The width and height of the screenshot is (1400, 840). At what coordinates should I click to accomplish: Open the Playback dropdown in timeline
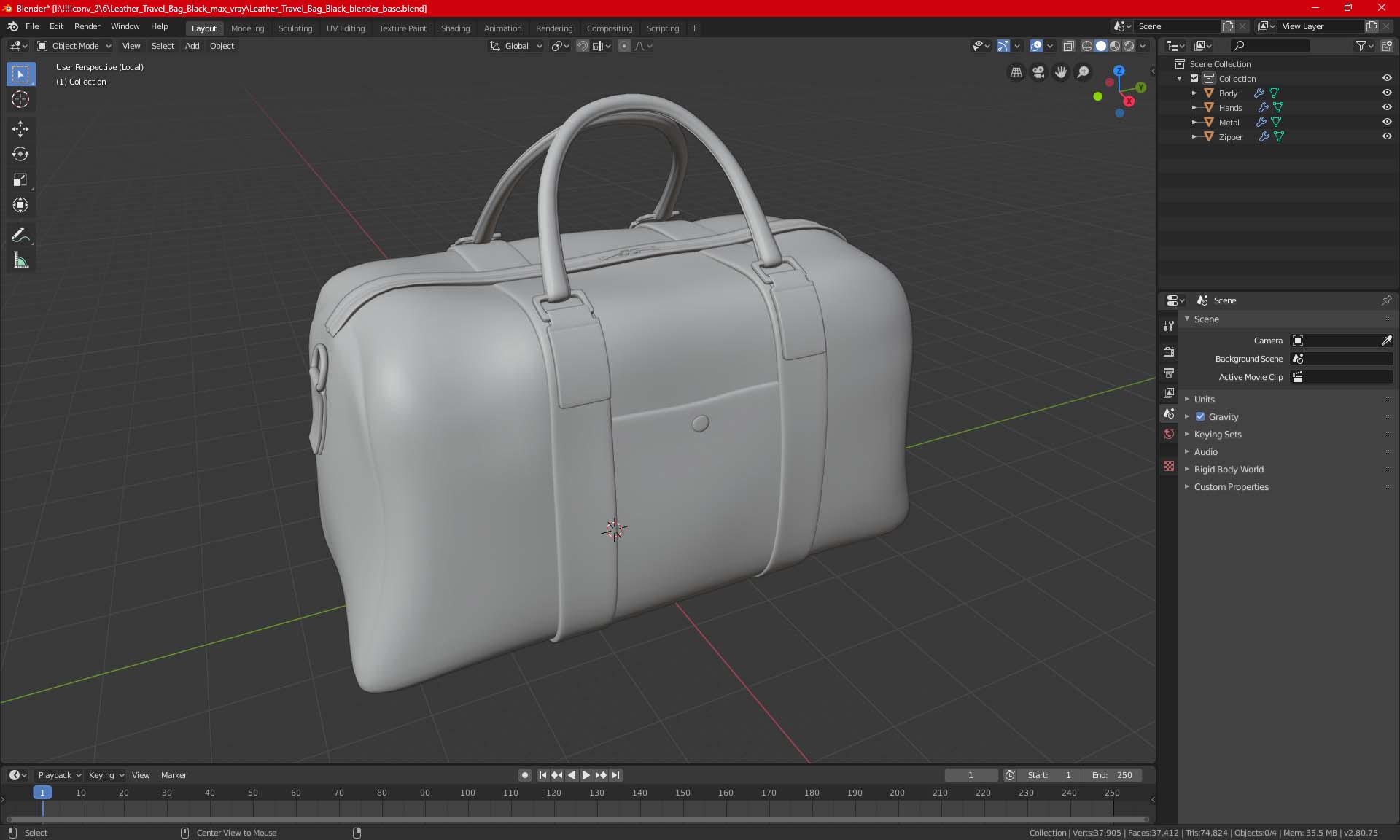(x=59, y=775)
